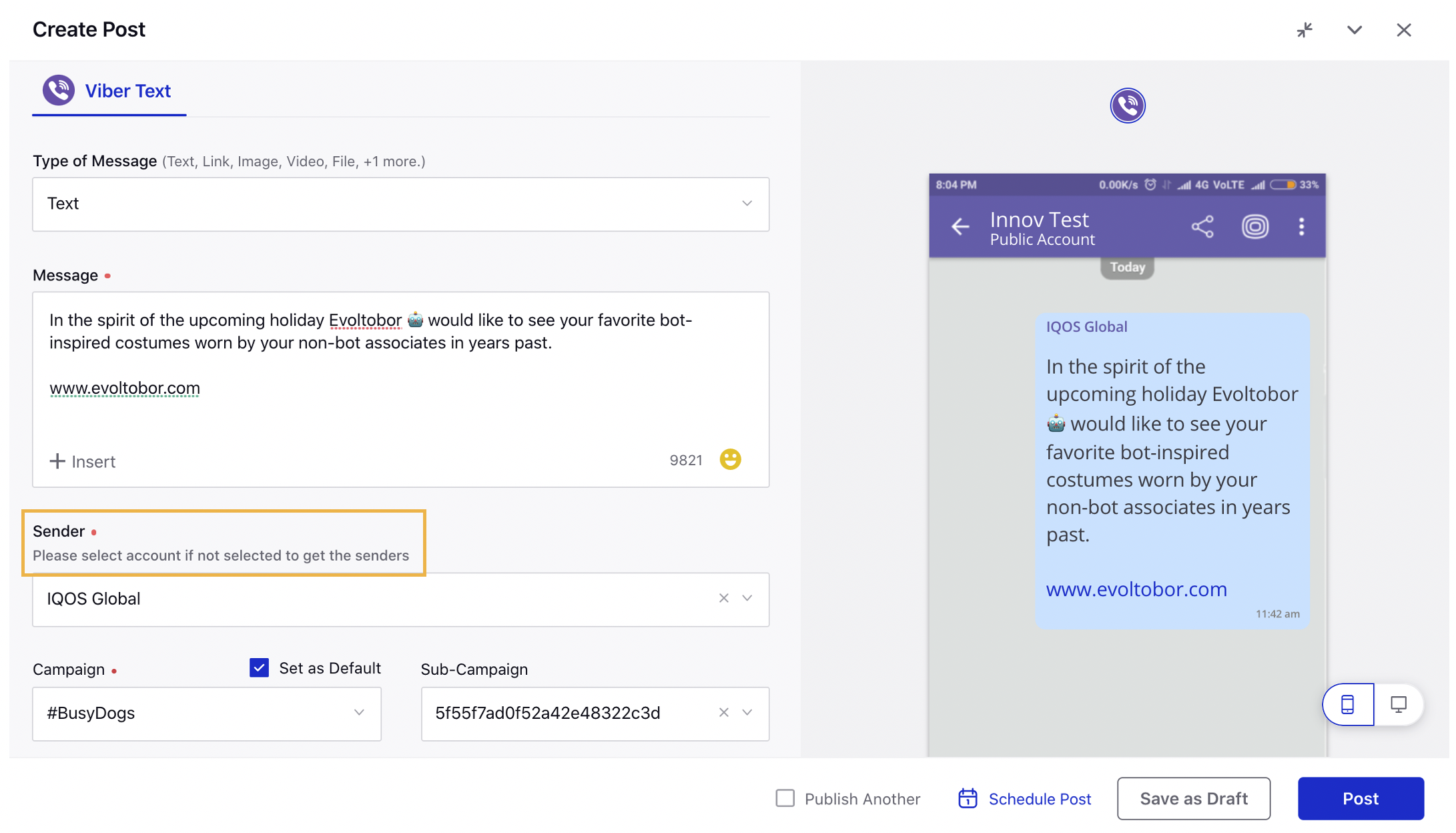Click the desktop view icon toggle
1456x833 pixels.
1397,703
